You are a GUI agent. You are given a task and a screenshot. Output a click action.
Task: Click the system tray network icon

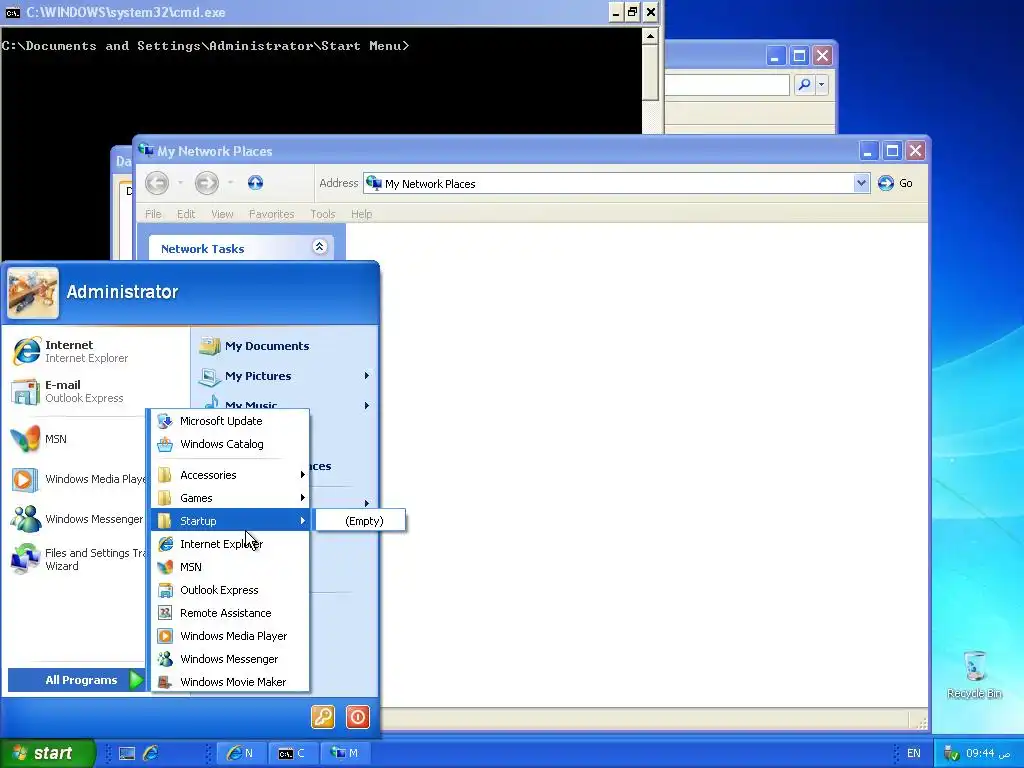coord(952,754)
